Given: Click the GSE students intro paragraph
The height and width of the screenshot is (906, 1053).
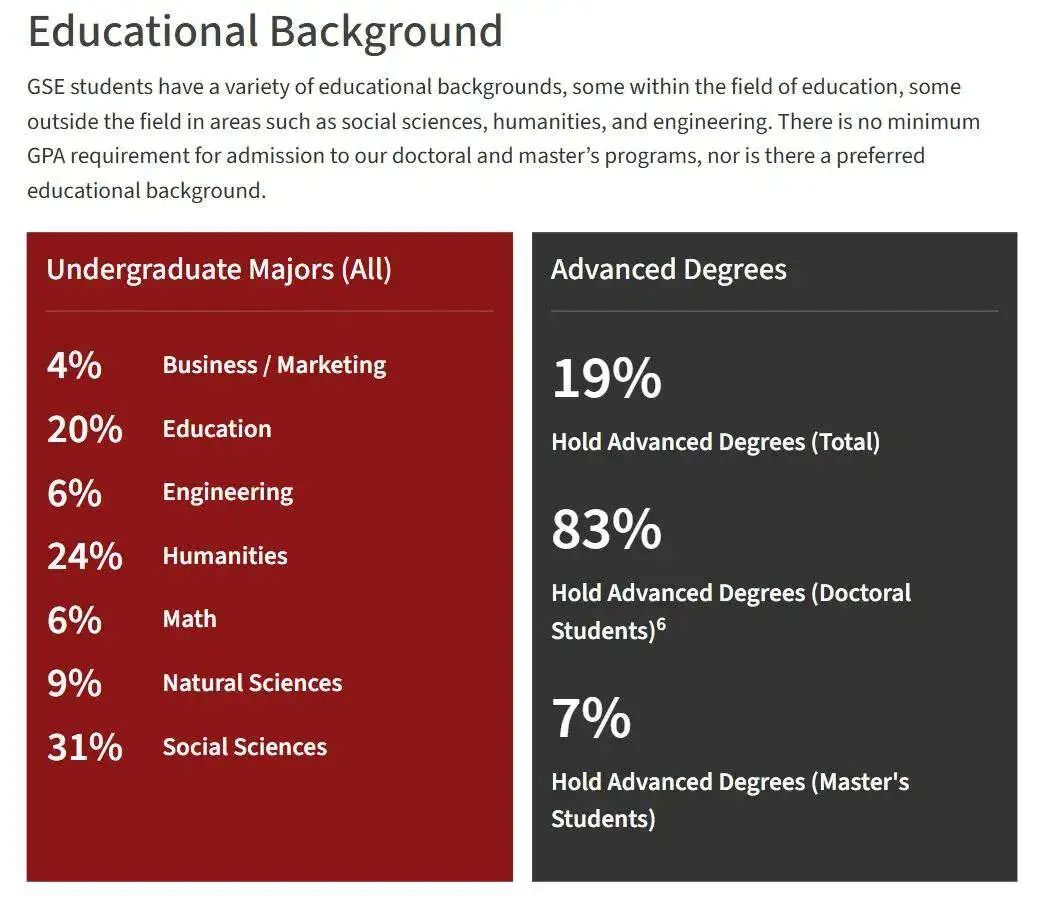Looking at the screenshot, I should coord(504,138).
